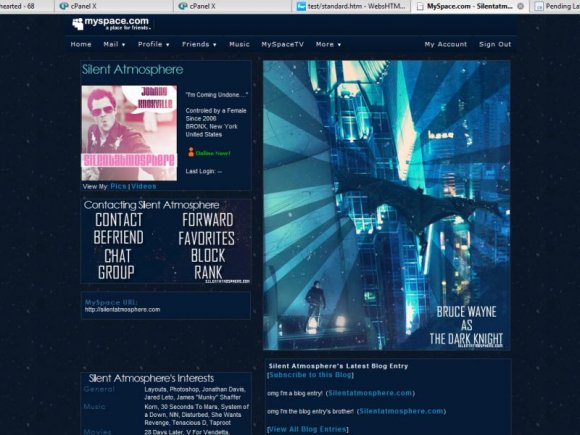Viewport: 580px width, 435px height.
Task: Click the Johnny Knoxville profile picture
Action: (x=129, y=133)
